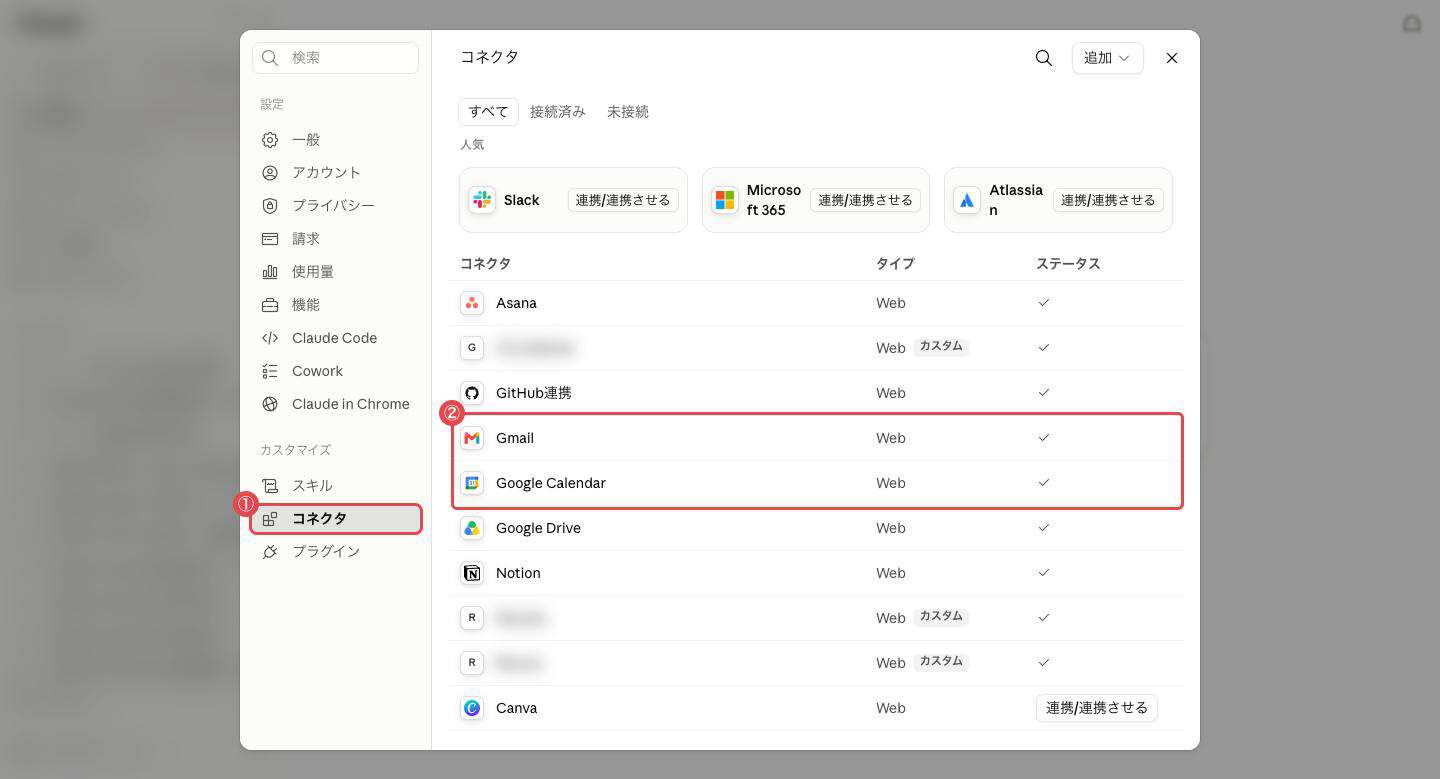Select the GitHub logo icon
Screen dimensions: 1440x779
pos(472,393)
